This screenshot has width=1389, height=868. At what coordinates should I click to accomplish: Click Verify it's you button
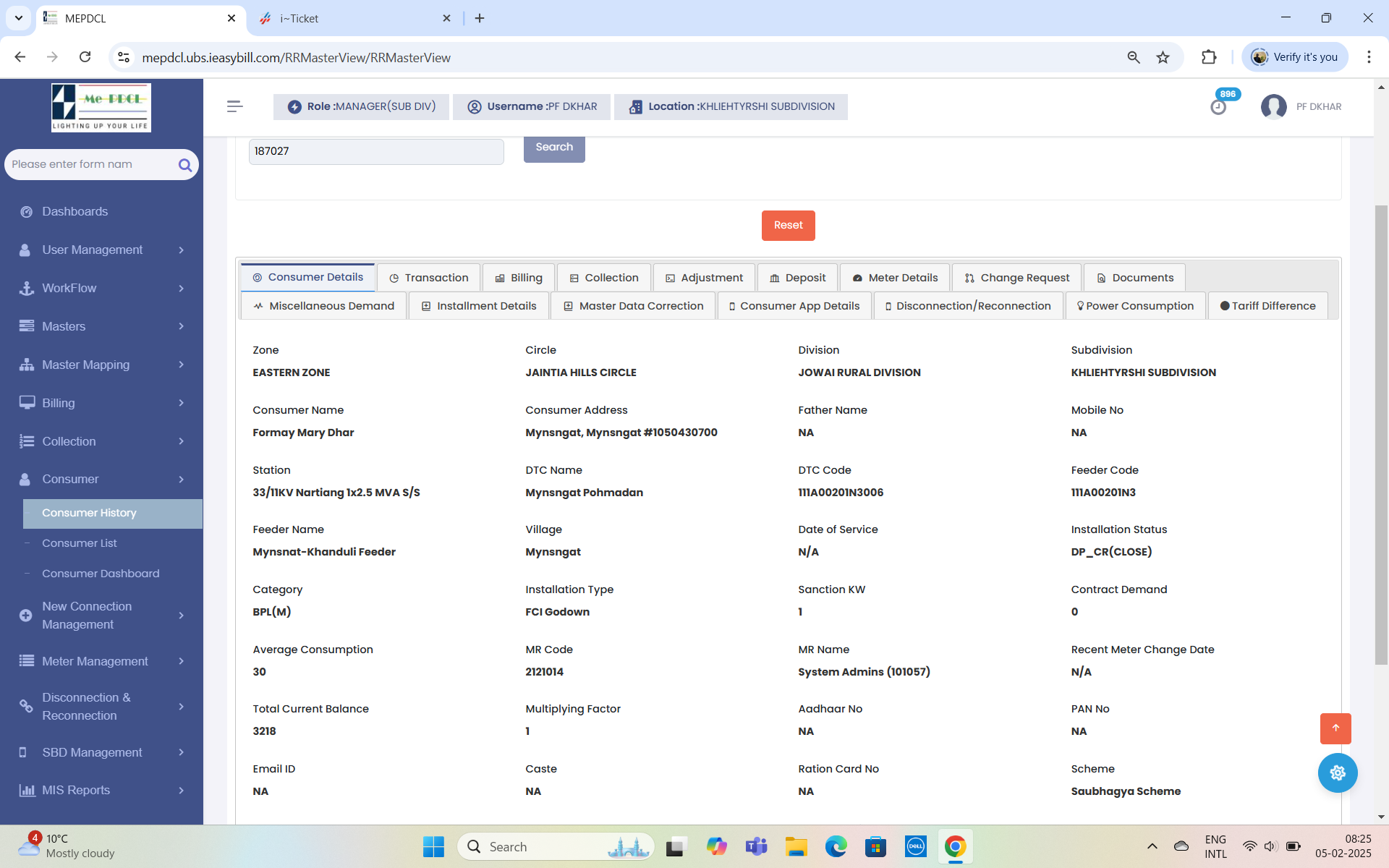pos(1295,57)
